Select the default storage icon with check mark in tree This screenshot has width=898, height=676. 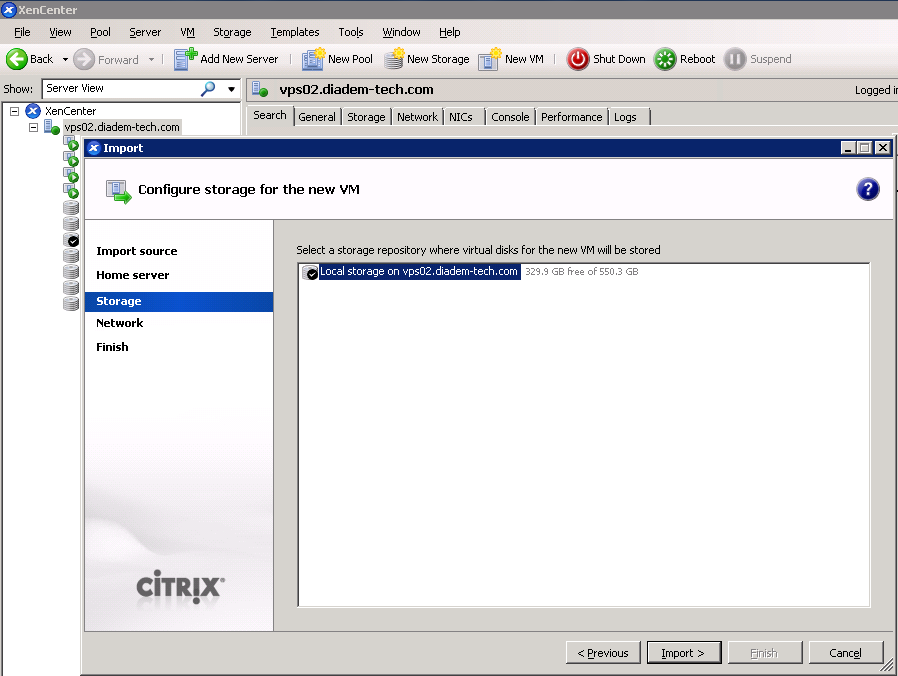71,240
